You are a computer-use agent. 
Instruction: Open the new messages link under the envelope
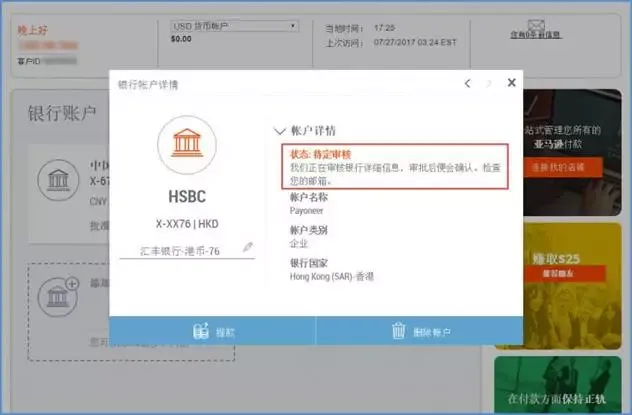click(x=535, y=35)
